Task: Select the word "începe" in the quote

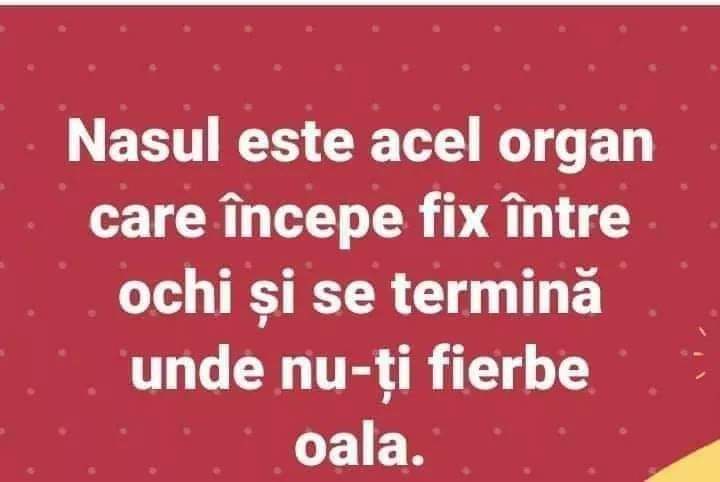Action: tap(312, 220)
